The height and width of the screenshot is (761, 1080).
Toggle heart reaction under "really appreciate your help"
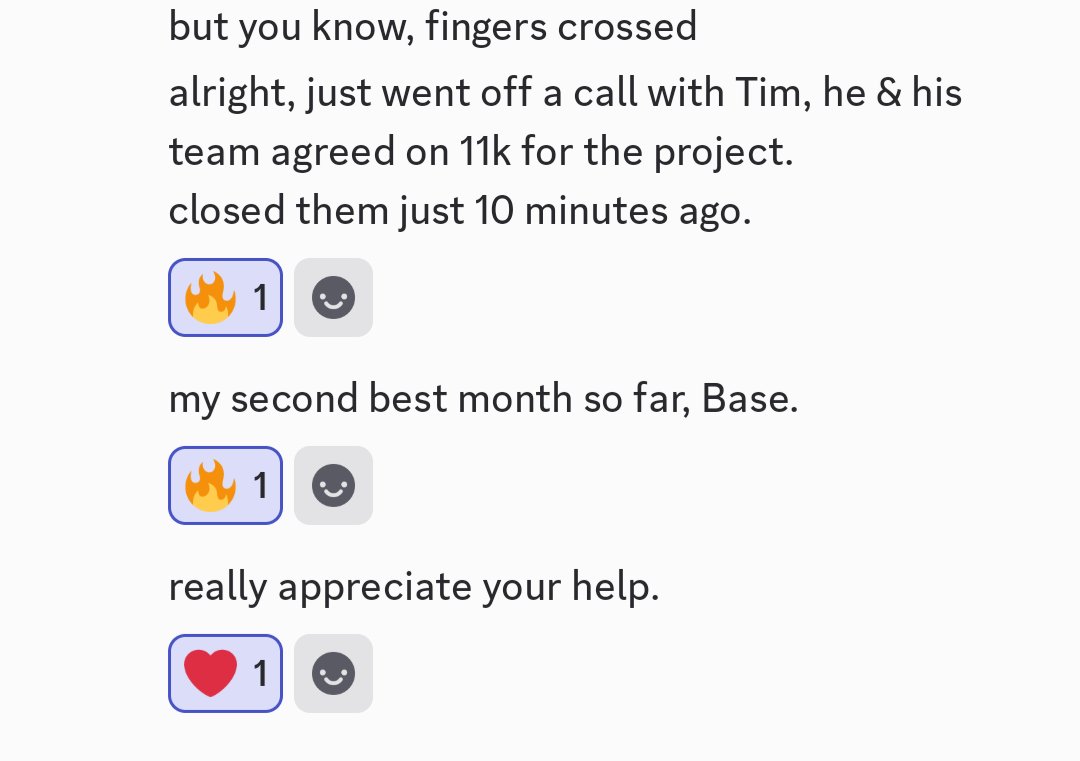(x=225, y=674)
